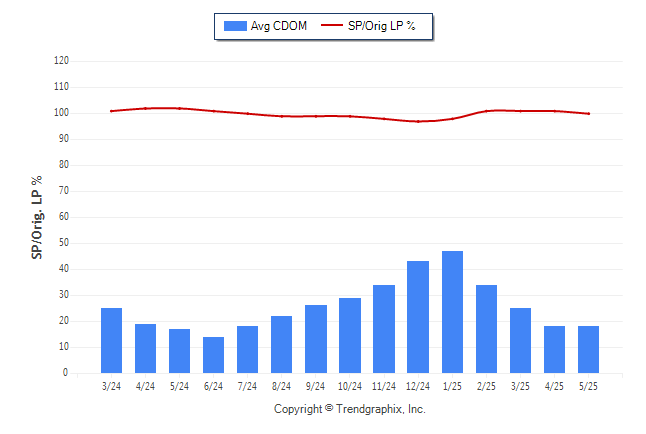Click the 9/24 bar
Viewport: 646px width, 434px height.
[316, 339]
